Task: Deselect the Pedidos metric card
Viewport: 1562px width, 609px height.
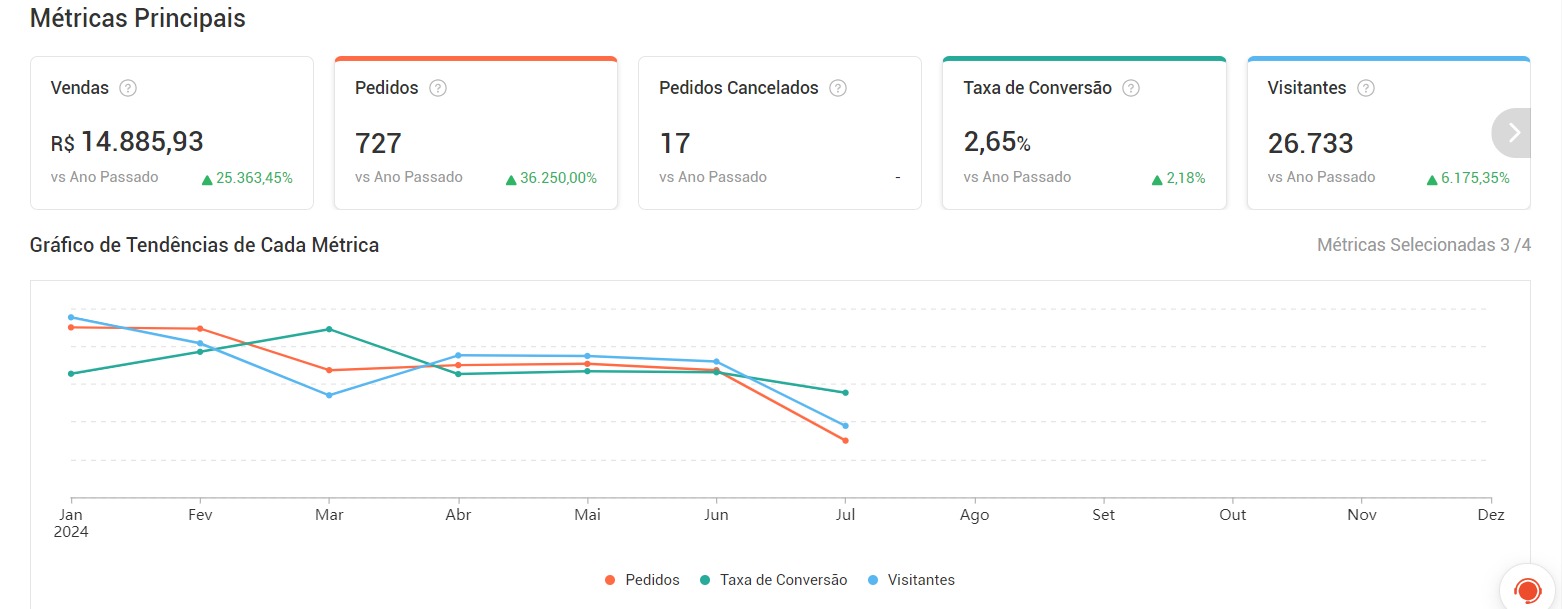Action: tap(476, 133)
